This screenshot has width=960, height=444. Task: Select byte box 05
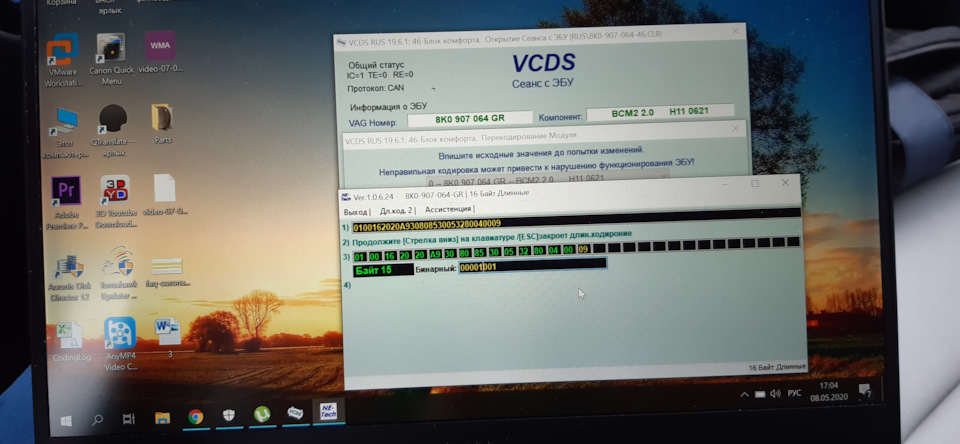point(509,251)
